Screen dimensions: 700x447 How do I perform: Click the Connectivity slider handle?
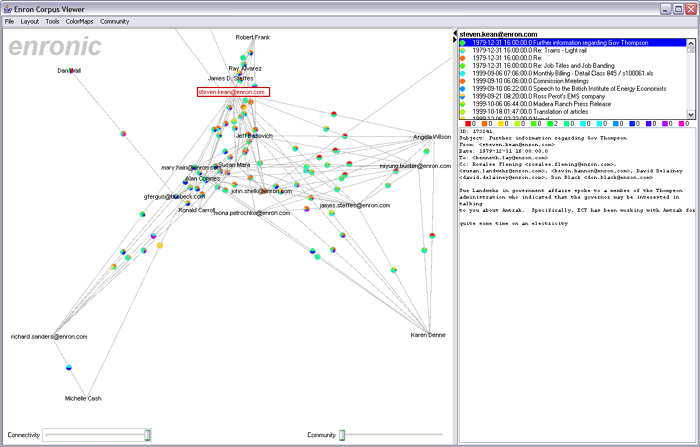[x=148, y=435]
